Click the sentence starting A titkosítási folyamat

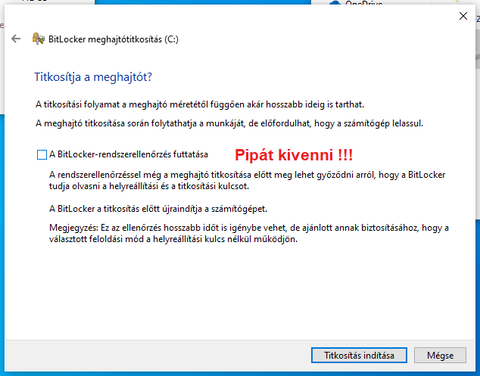coord(200,105)
